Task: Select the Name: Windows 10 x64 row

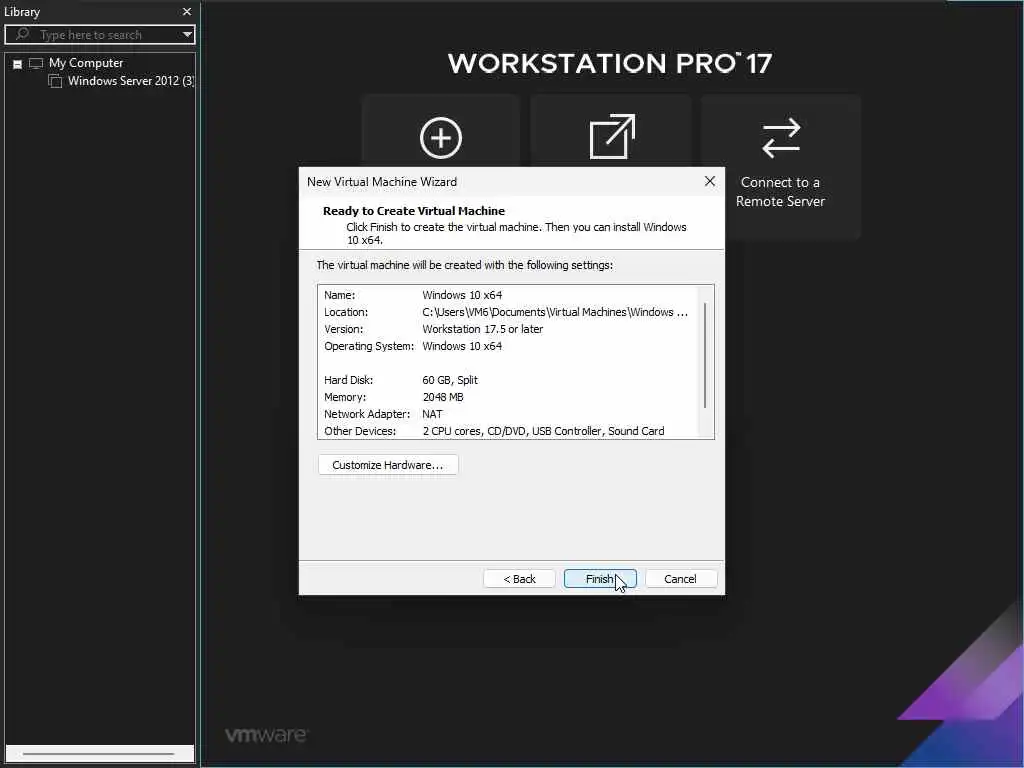Action: (x=507, y=295)
